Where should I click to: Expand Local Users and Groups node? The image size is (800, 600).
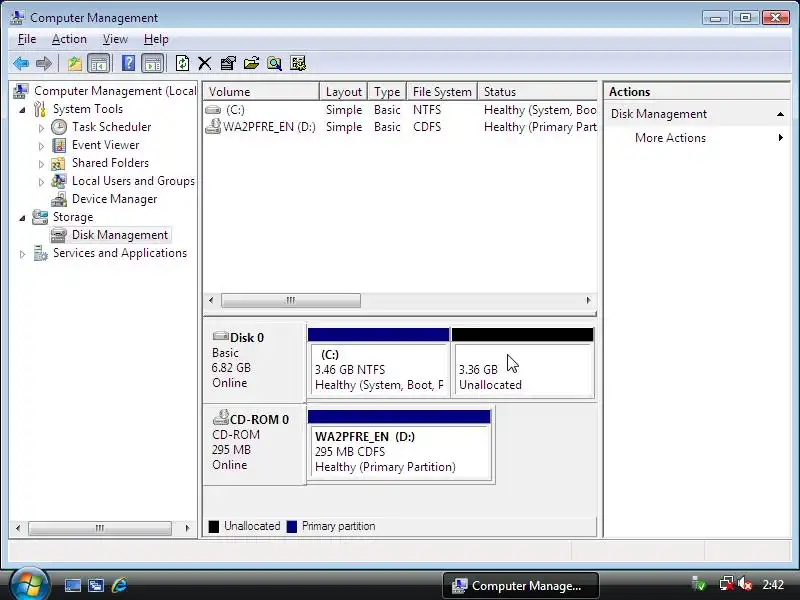(41, 182)
